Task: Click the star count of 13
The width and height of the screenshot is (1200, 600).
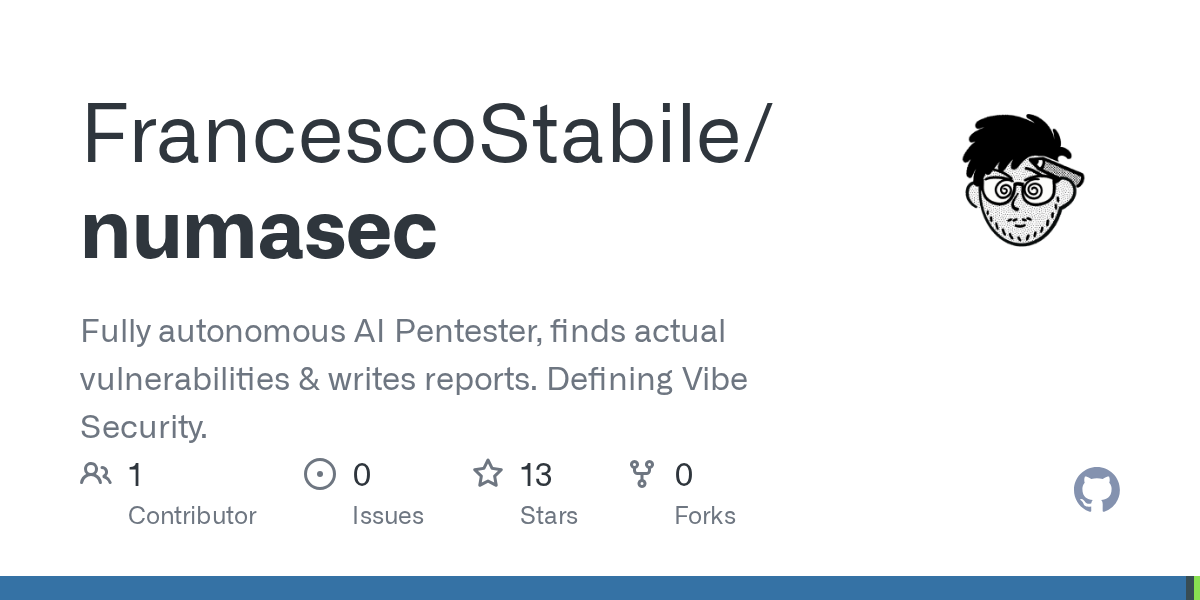Action: click(x=536, y=475)
